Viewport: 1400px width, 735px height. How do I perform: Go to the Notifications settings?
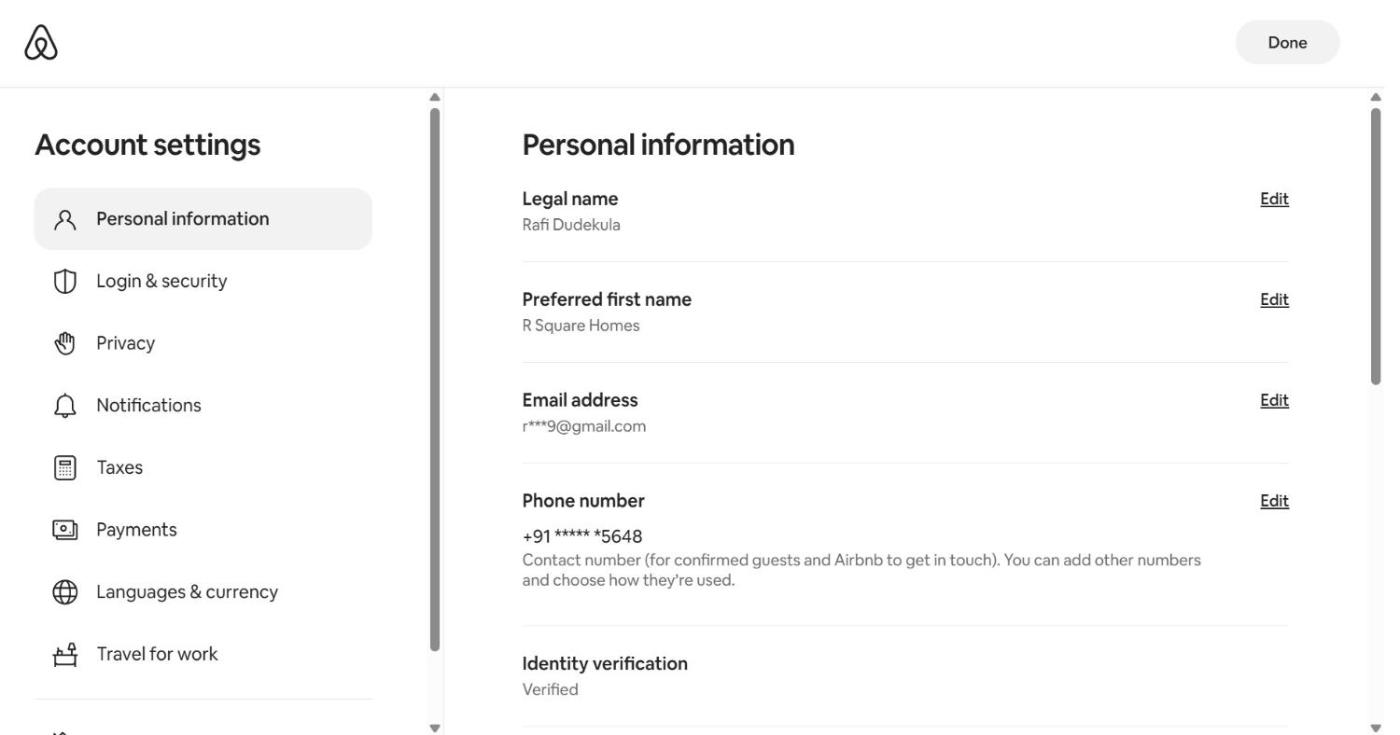[148, 405]
